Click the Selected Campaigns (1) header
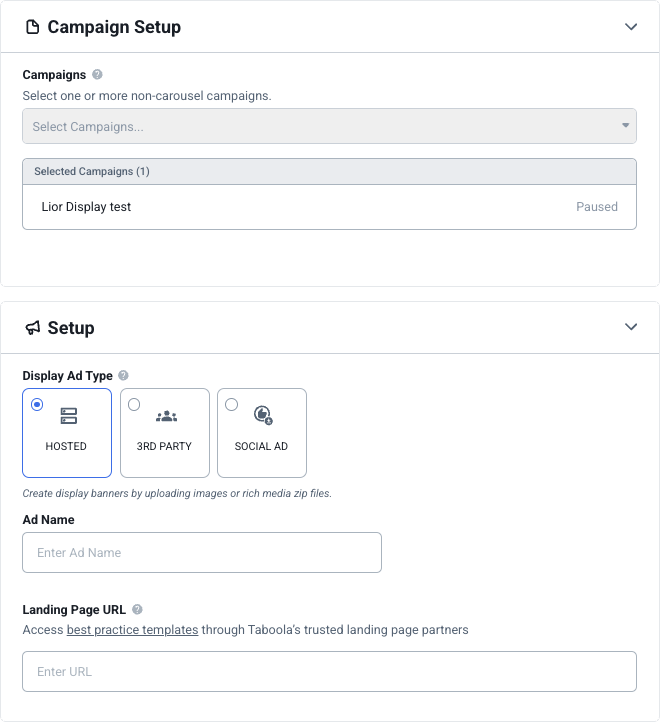Viewport: 660px width, 723px height. pos(329,172)
